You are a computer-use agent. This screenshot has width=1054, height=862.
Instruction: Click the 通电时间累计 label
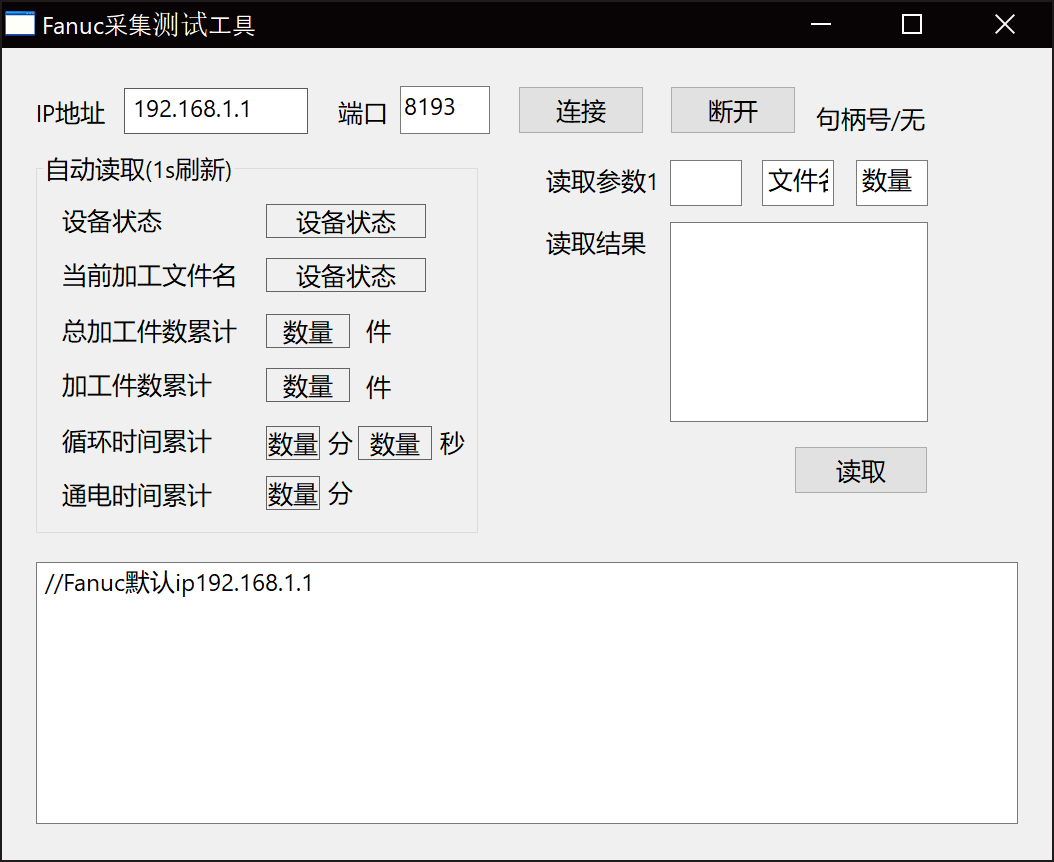click(136, 496)
